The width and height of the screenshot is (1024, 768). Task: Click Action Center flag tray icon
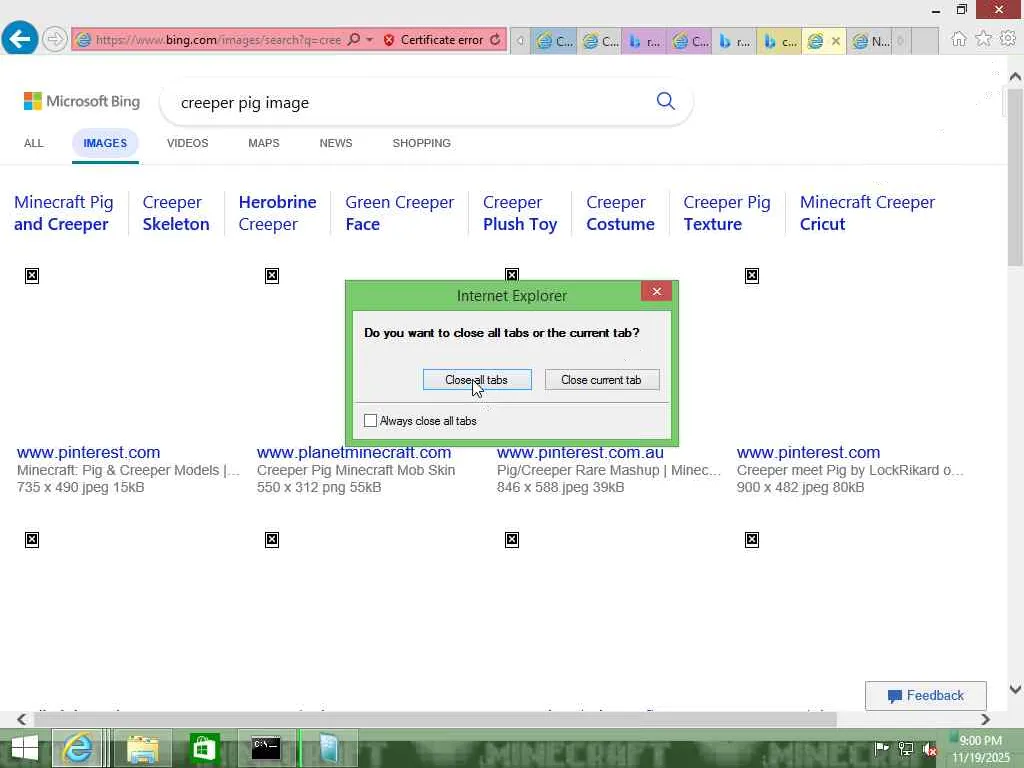[881, 748]
